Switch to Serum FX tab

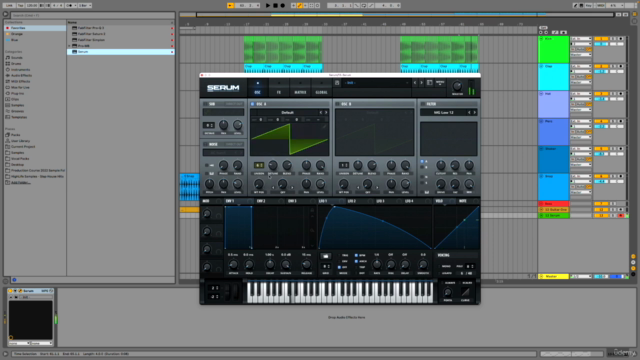coord(279,88)
